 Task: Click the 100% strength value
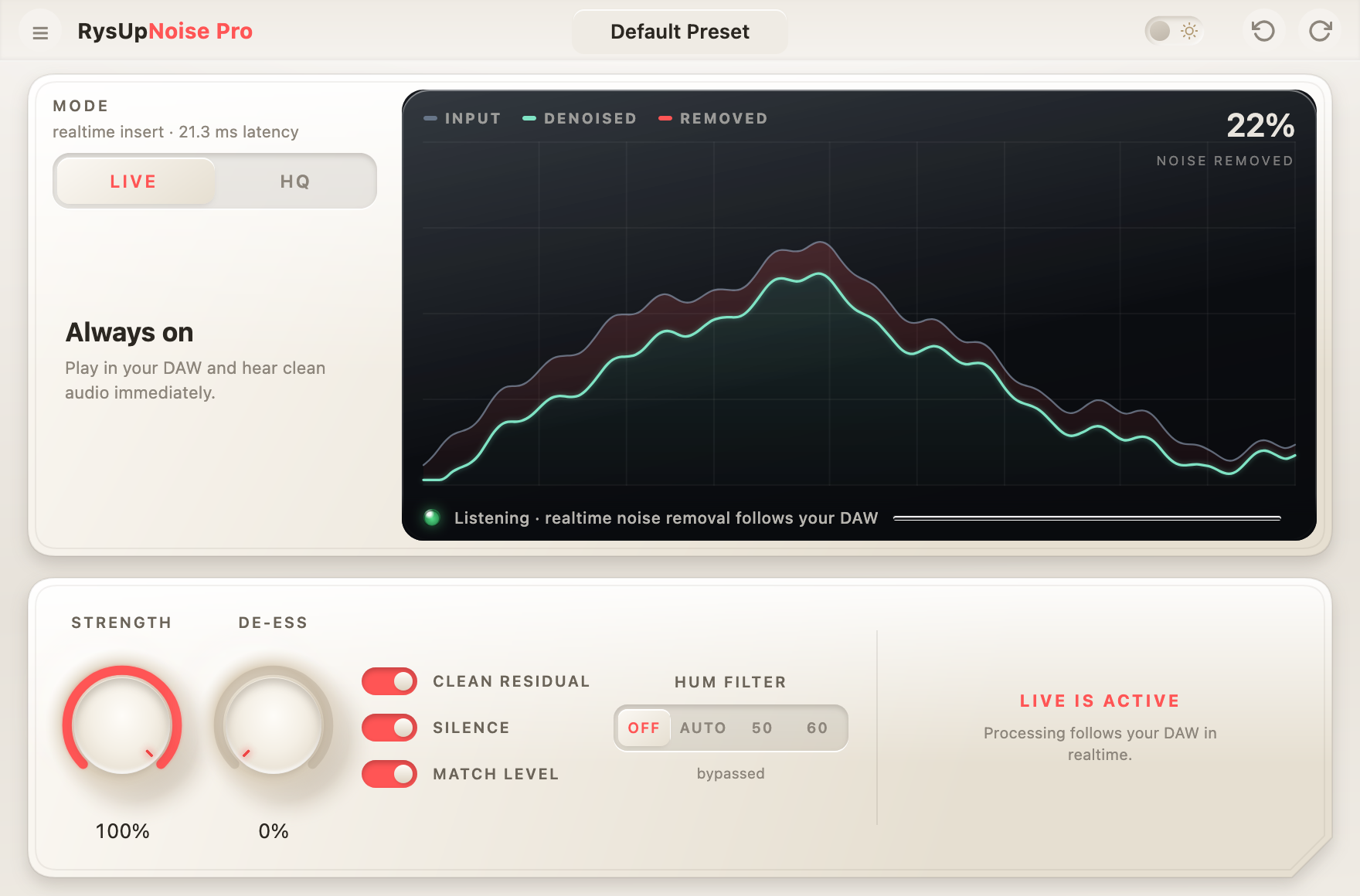tap(122, 831)
